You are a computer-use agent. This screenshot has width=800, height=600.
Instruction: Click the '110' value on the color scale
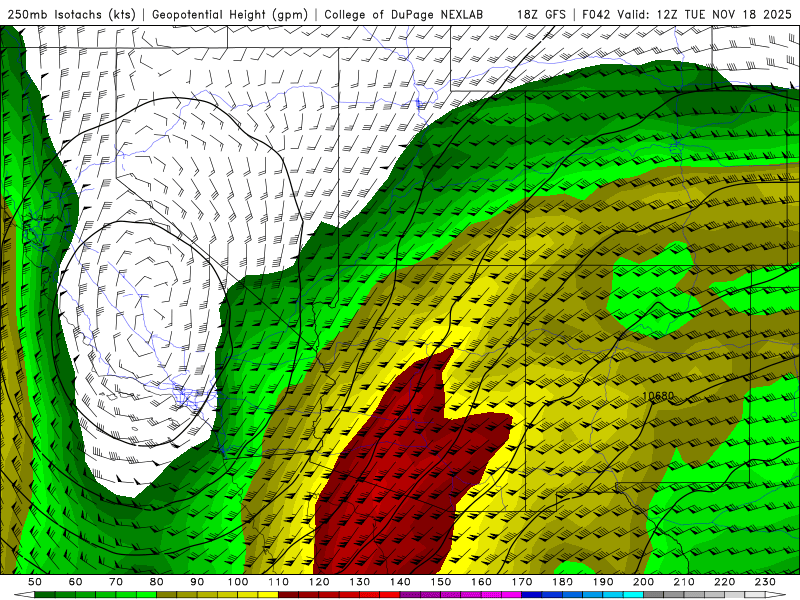[278, 582]
